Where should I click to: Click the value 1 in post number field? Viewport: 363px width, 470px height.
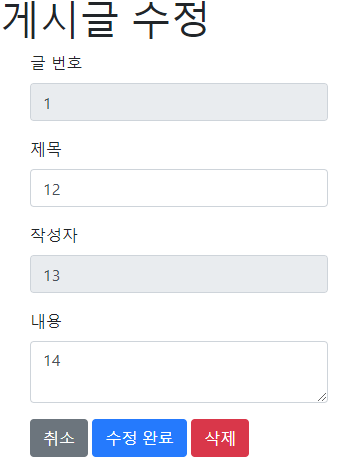[x=47, y=104]
